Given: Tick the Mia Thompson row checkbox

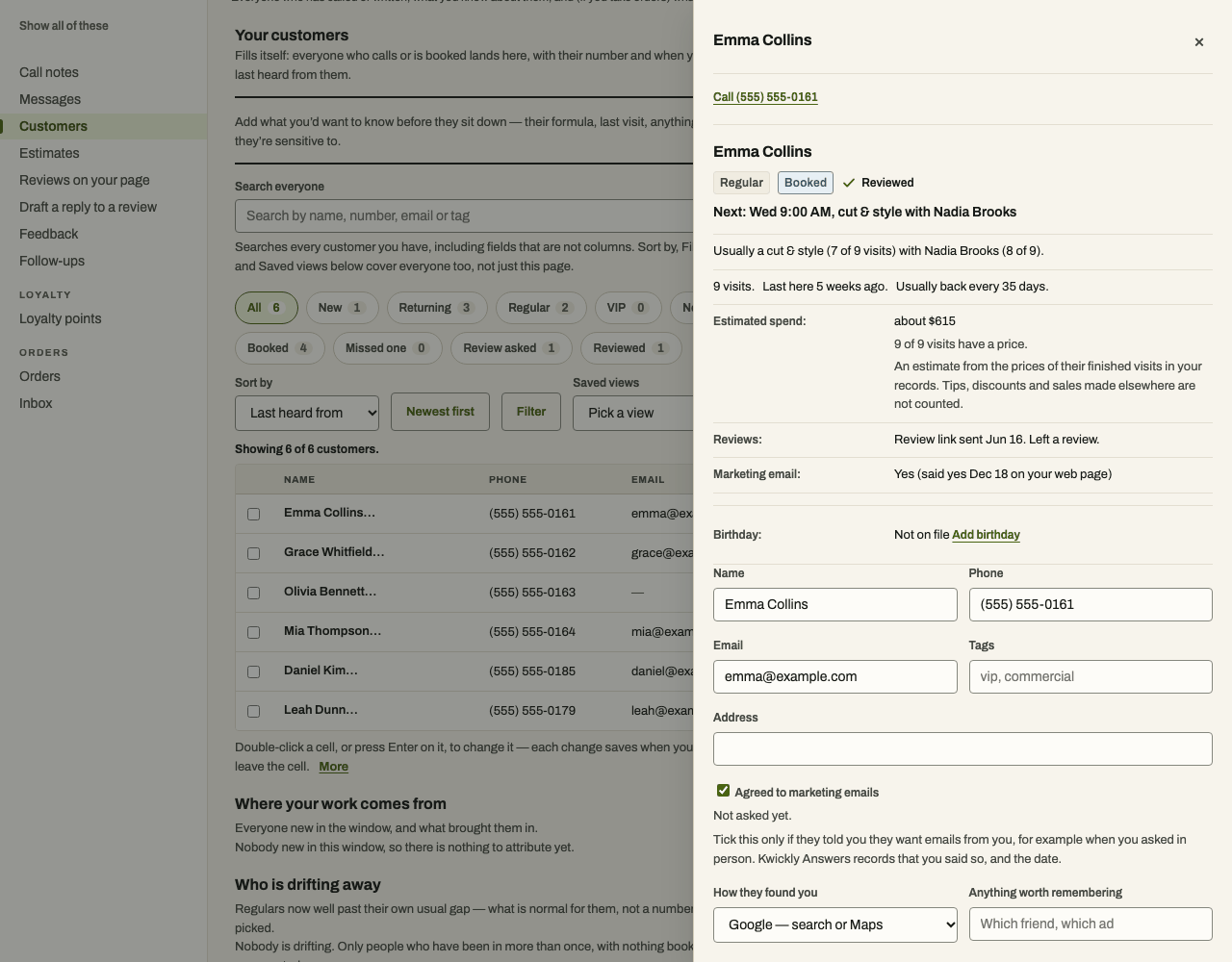Looking at the screenshot, I should pos(254,633).
